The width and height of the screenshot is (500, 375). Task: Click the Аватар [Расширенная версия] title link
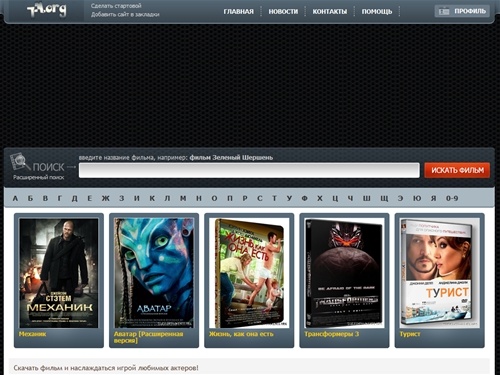(149, 337)
